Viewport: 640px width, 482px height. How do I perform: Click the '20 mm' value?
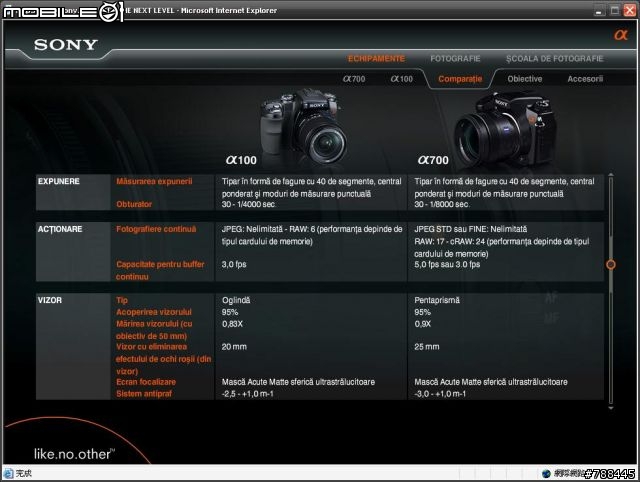pyautogui.click(x=234, y=347)
